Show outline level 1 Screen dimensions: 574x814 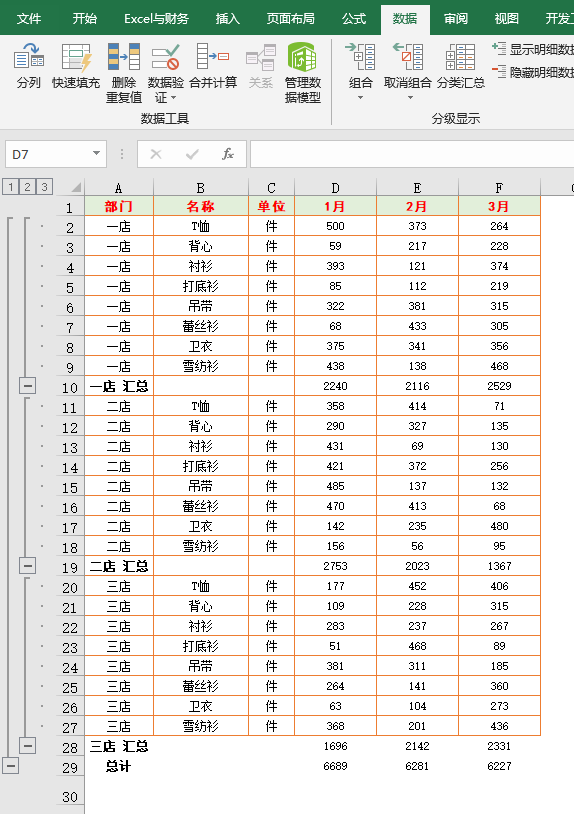point(10,187)
